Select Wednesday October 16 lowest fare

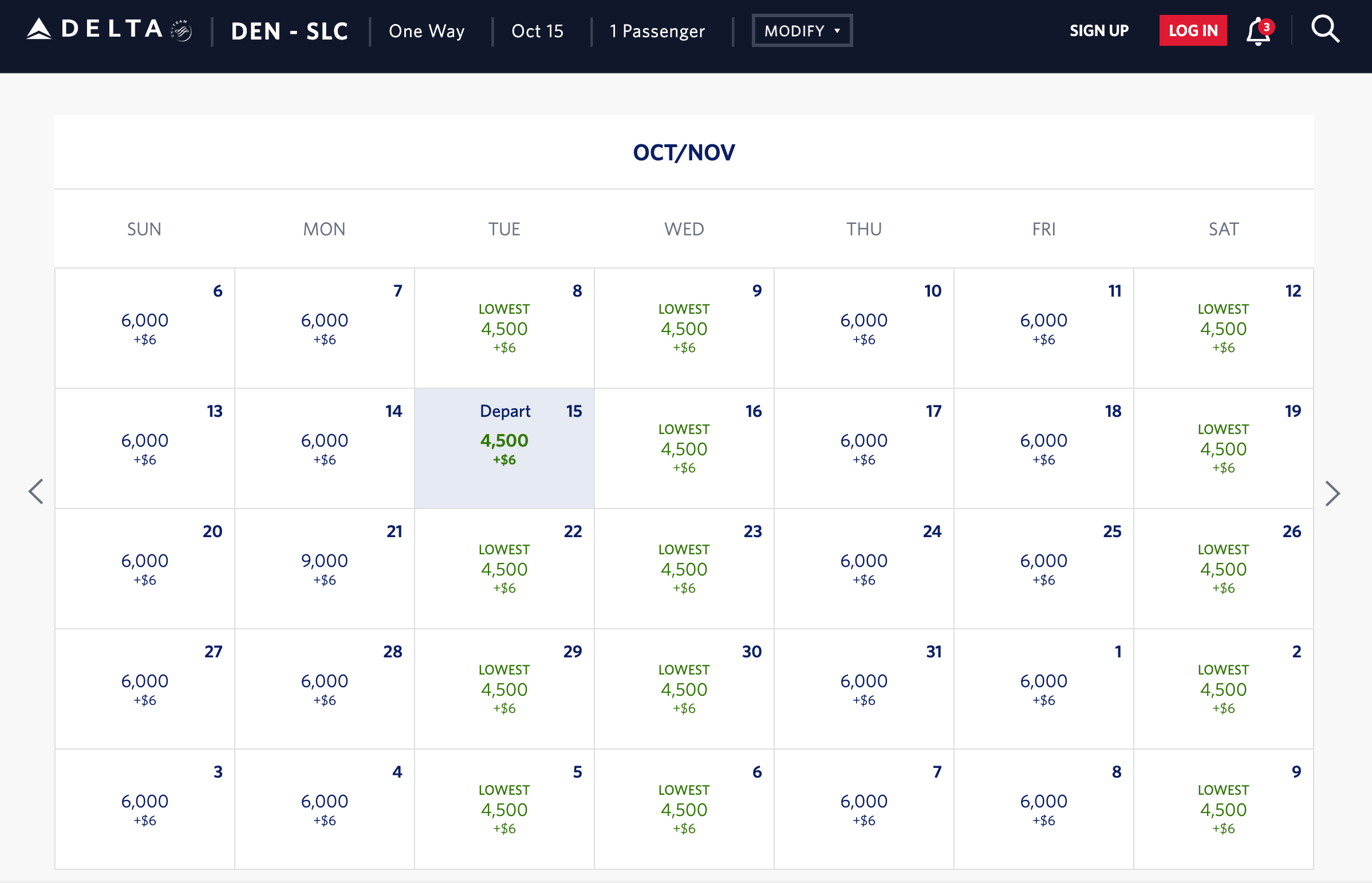(684, 448)
